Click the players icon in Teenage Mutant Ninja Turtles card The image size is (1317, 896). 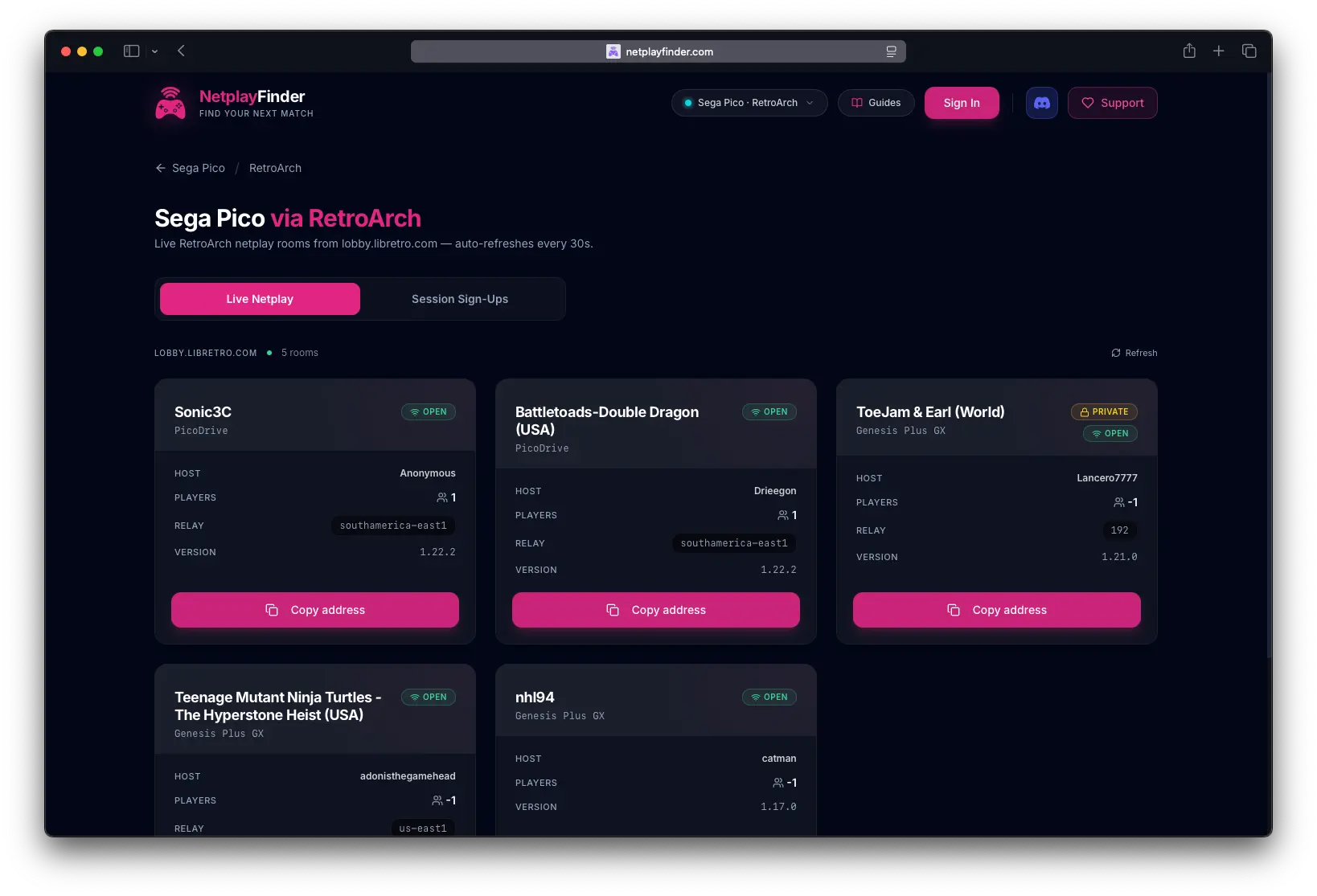point(437,800)
